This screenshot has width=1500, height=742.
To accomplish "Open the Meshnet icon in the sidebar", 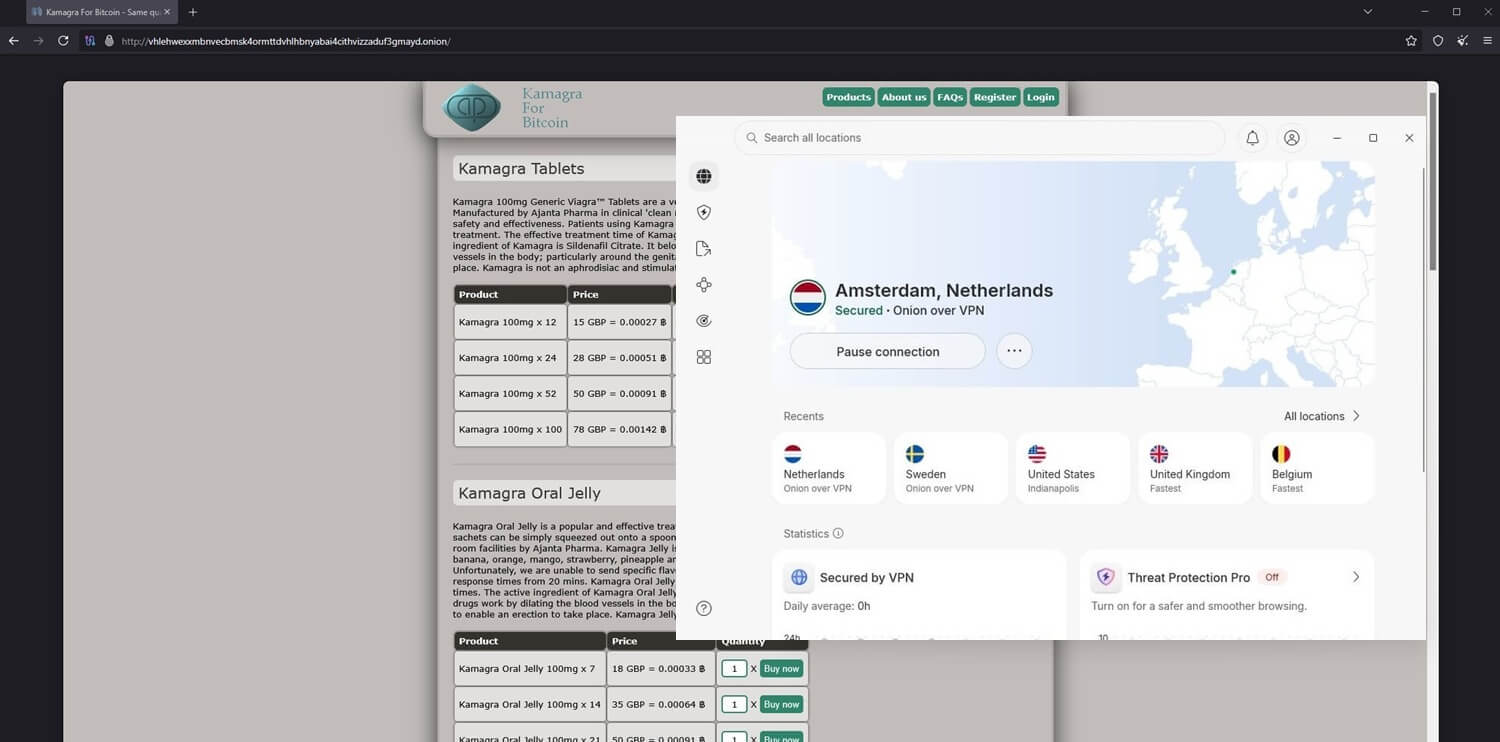I will pyautogui.click(x=704, y=285).
